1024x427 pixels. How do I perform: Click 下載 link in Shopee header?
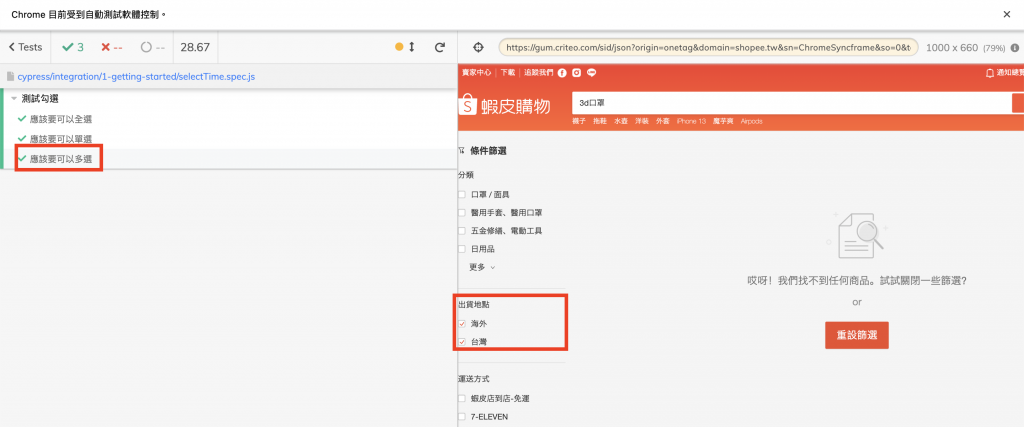[x=507, y=72]
